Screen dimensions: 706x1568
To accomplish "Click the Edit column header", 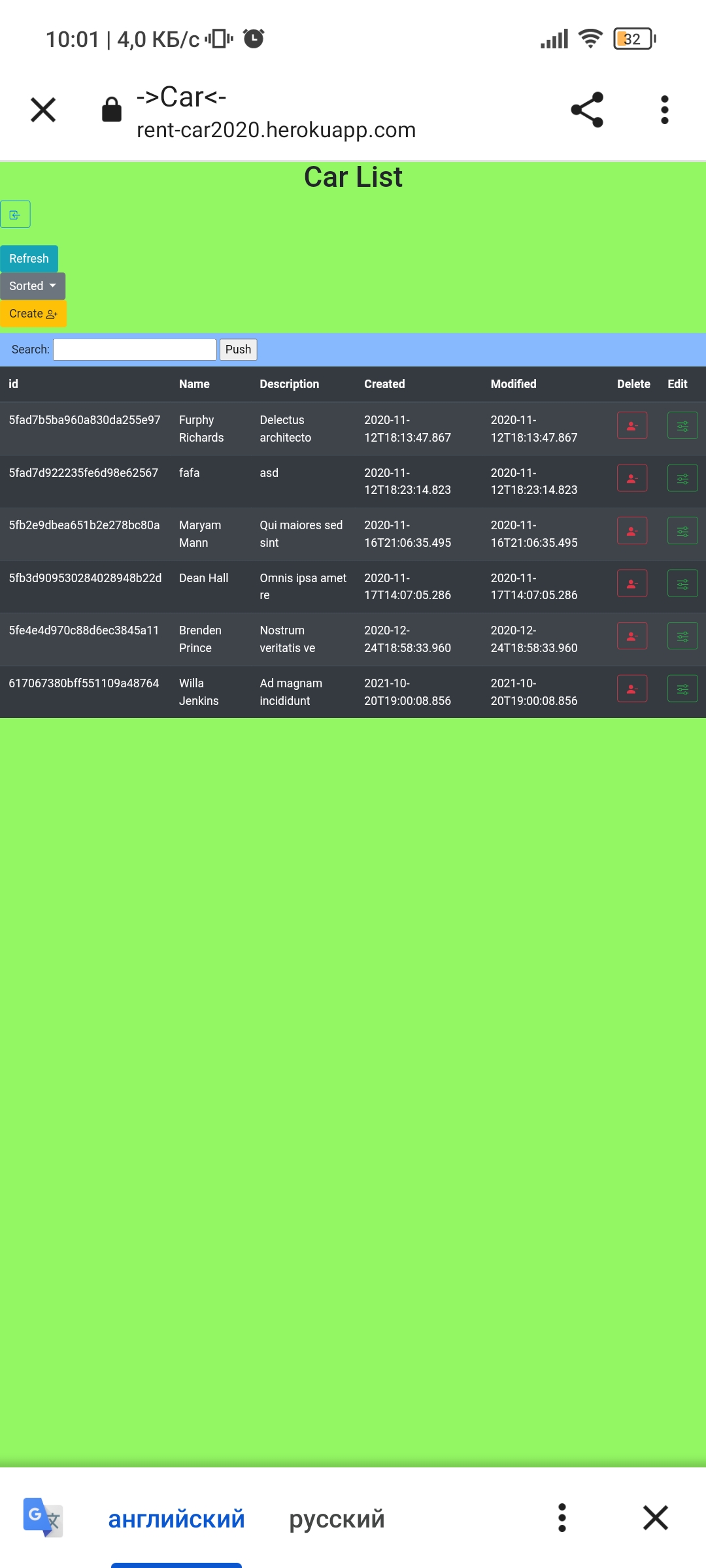I will point(677,384).
